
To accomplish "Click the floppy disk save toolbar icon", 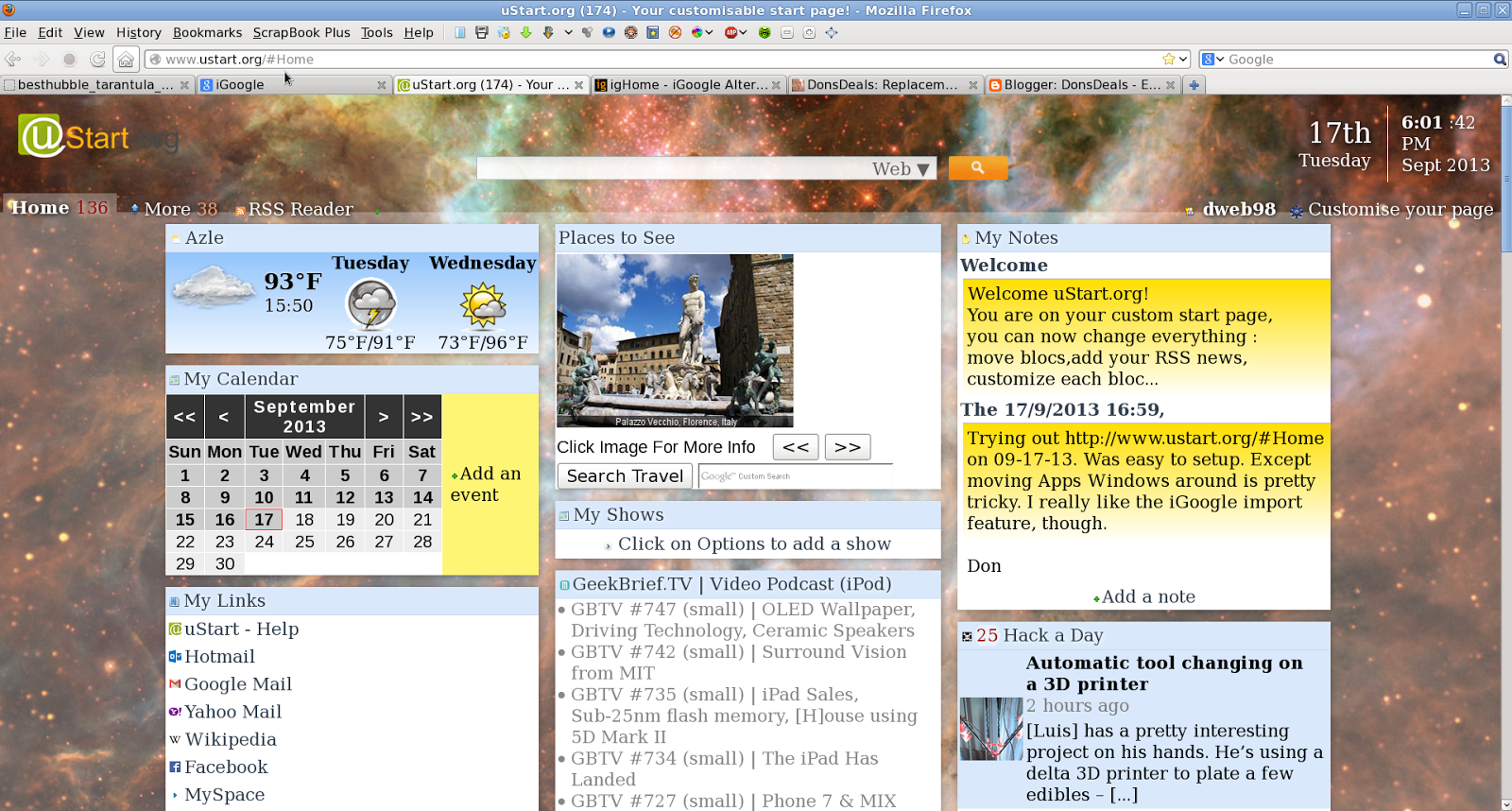I will coord(482,32).
